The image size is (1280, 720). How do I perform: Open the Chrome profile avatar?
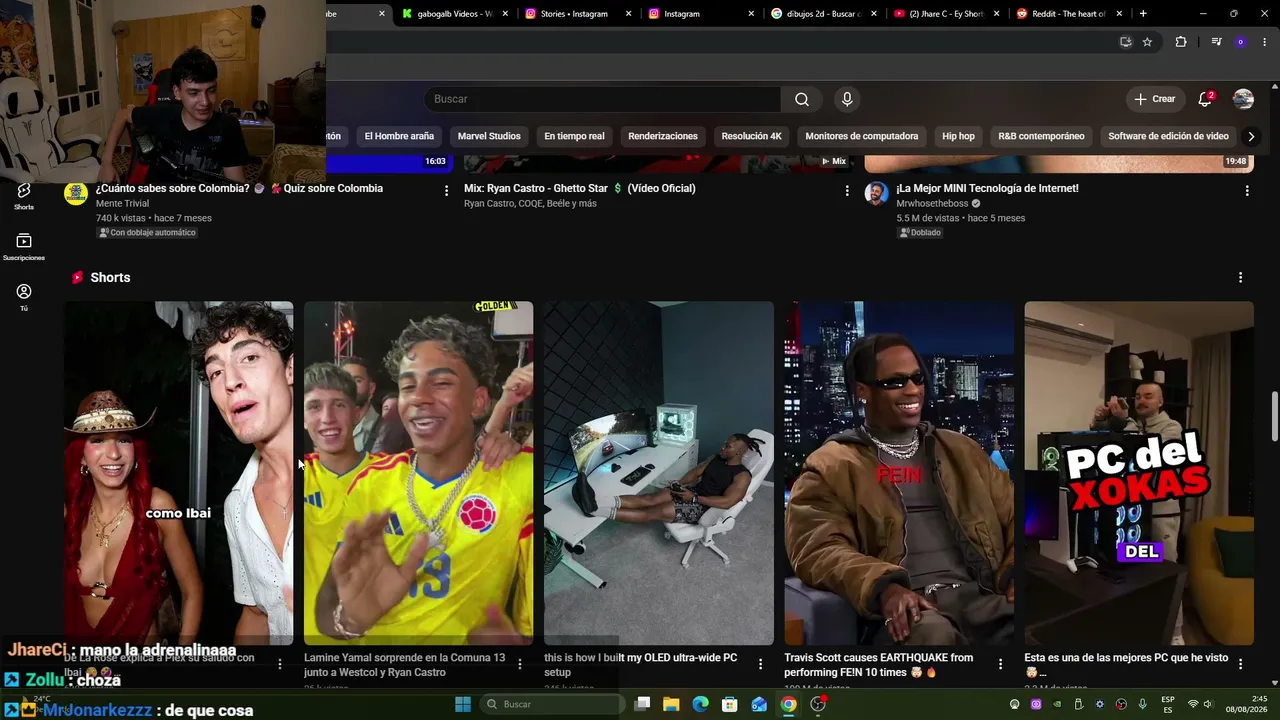(1241, 42)
